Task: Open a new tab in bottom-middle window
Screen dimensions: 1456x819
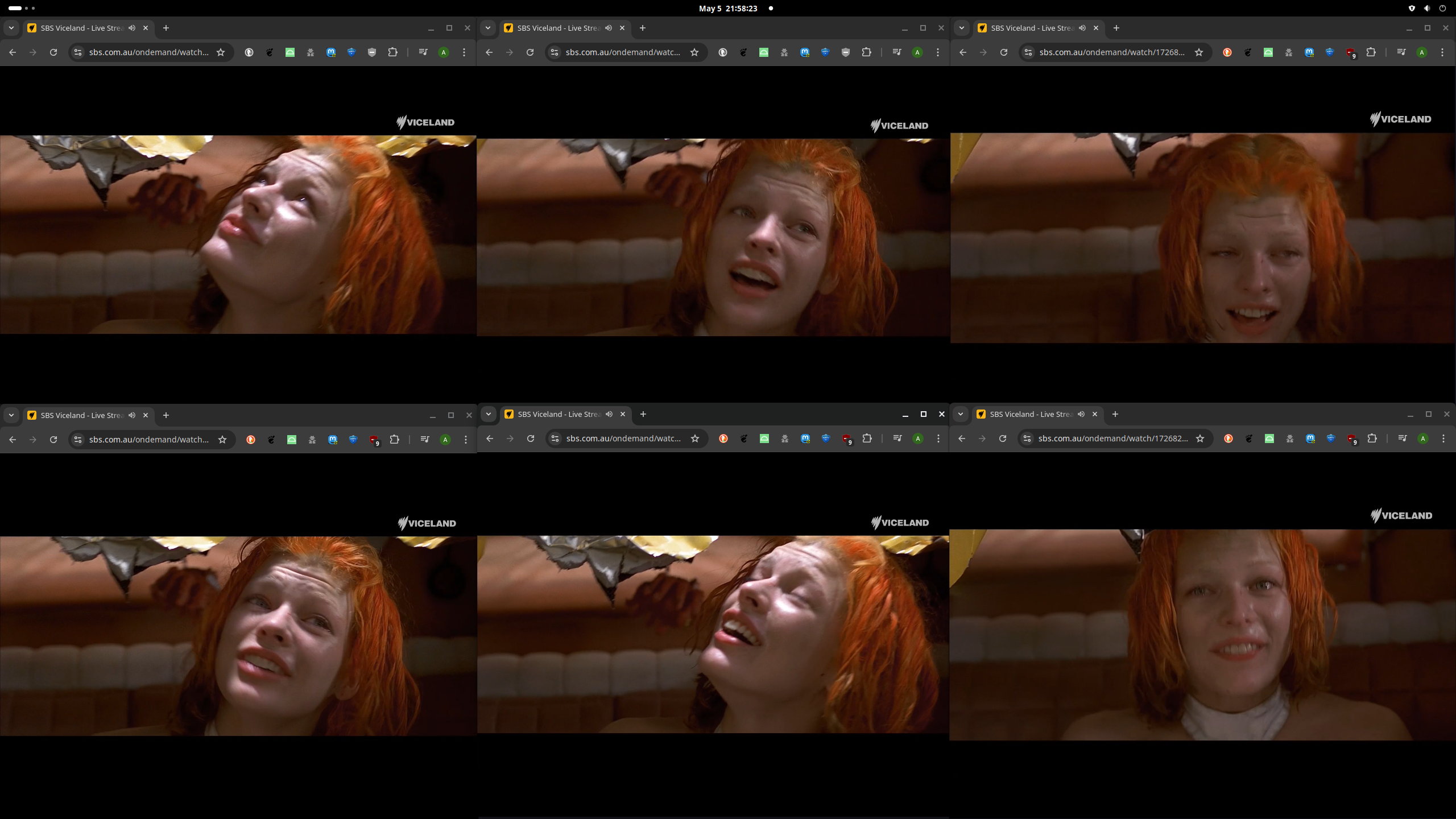Action: pyautogui.click(x=643, y=414)
